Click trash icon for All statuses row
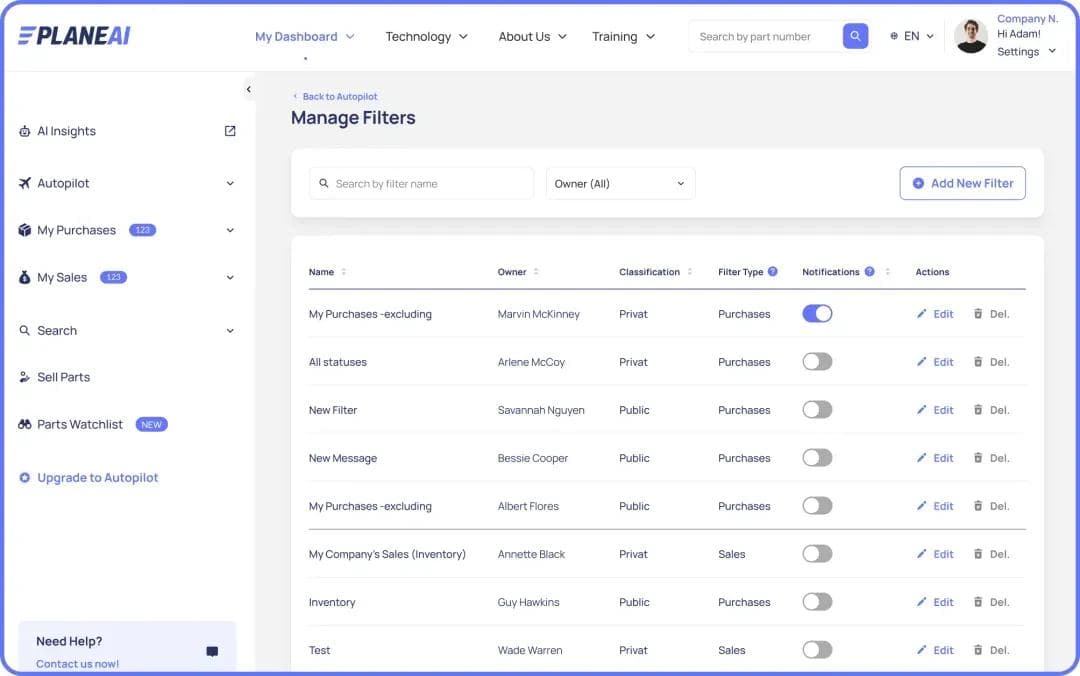This screenshot has height=676, width=1080. pyautogui.click(x=978, y=362)
